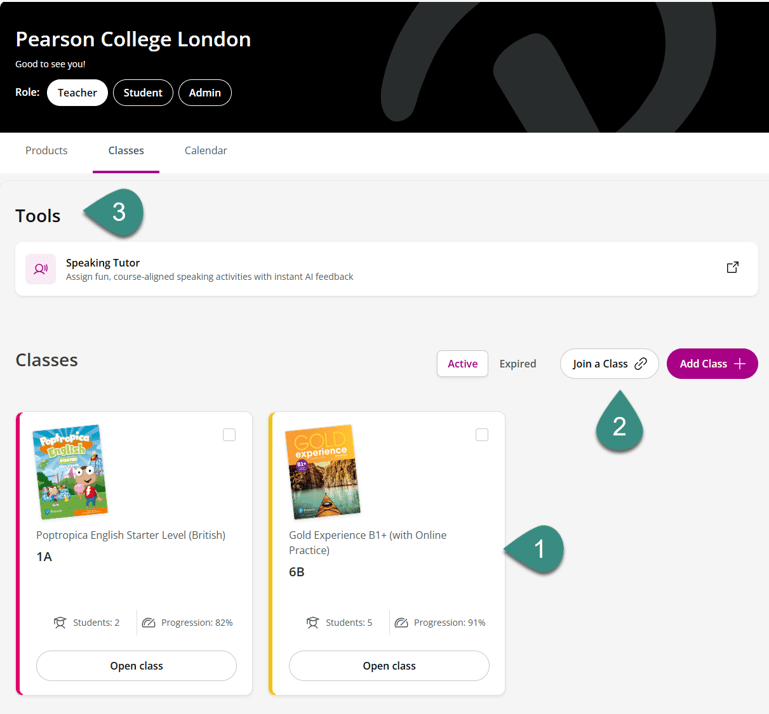
Task: Show Active classes
Action: 462,364
